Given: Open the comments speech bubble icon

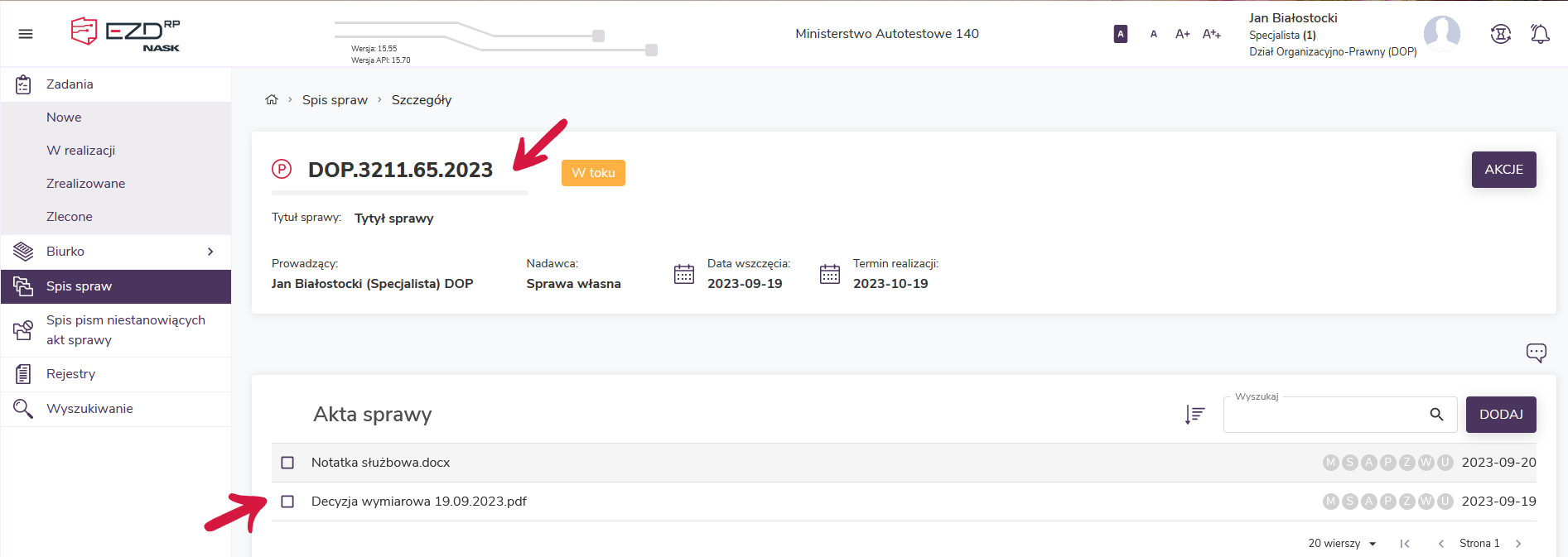Looking at the screenshot, I should (x=1536, y=353).
